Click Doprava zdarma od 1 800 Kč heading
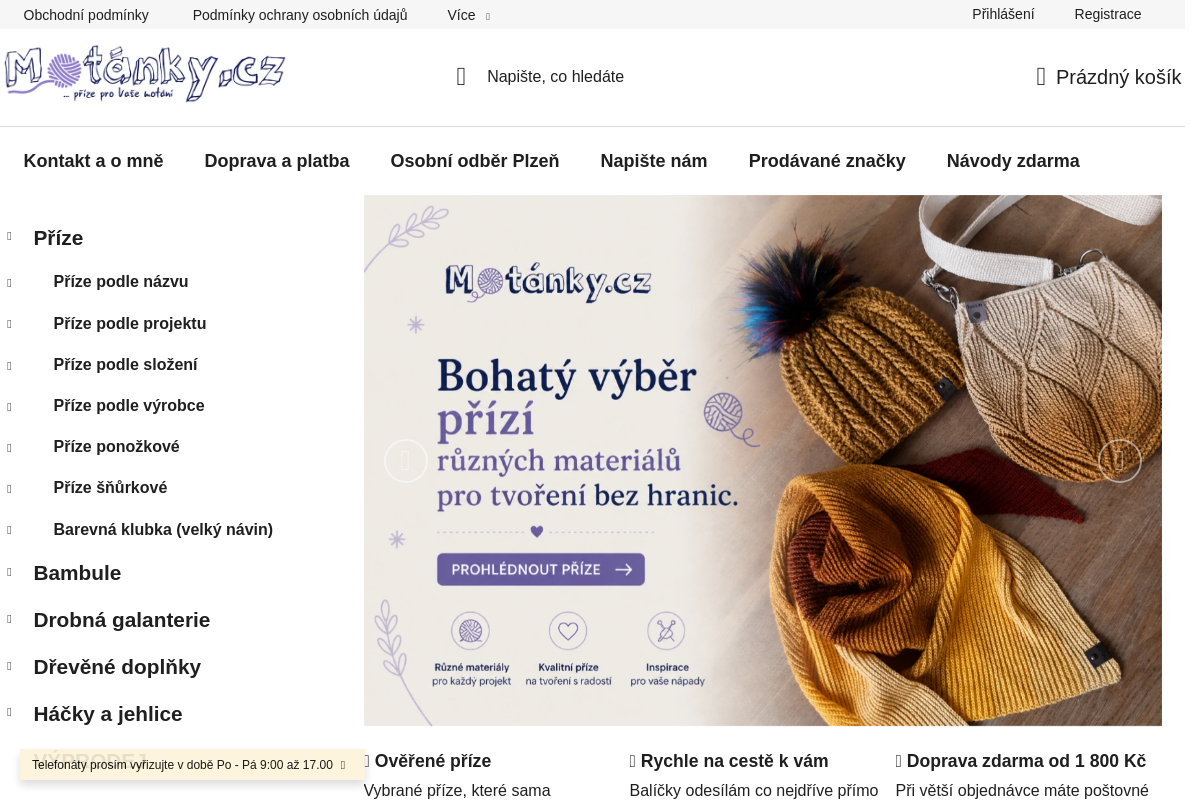 [1026, 761]
